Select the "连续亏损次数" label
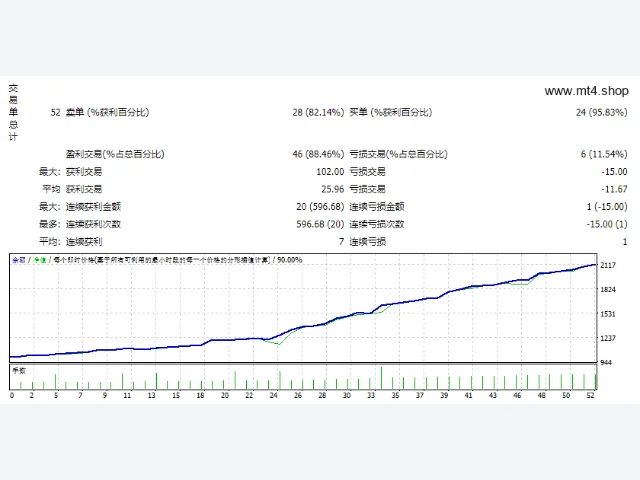 377,224
